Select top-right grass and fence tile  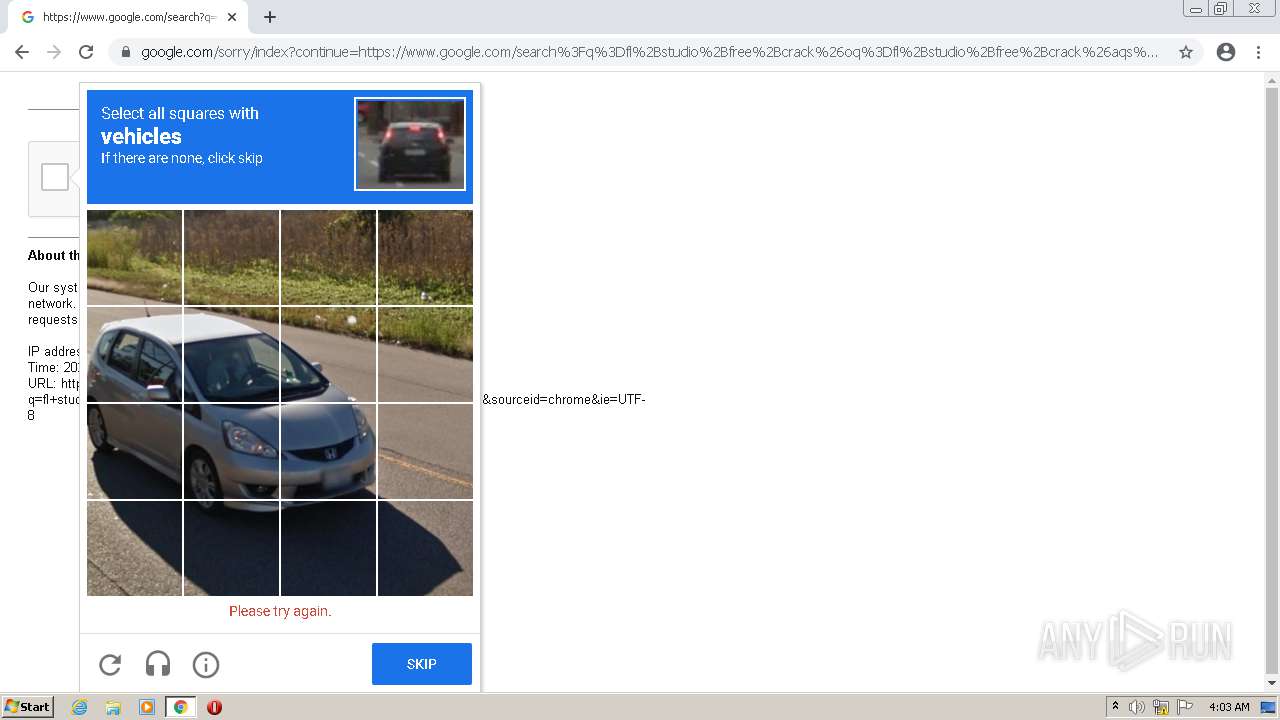(425, 257)
